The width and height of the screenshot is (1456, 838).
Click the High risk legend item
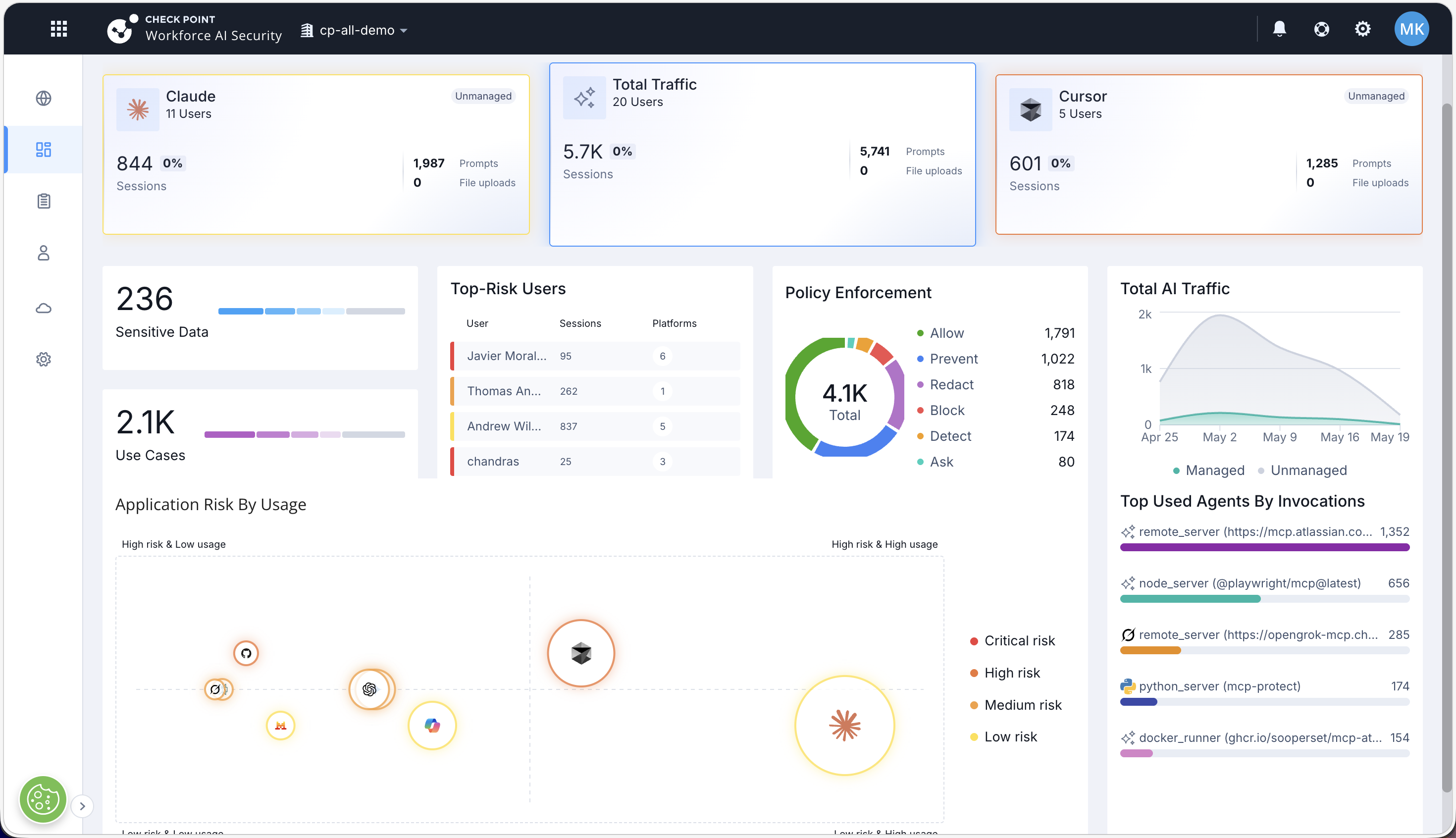click(1005, 673)
